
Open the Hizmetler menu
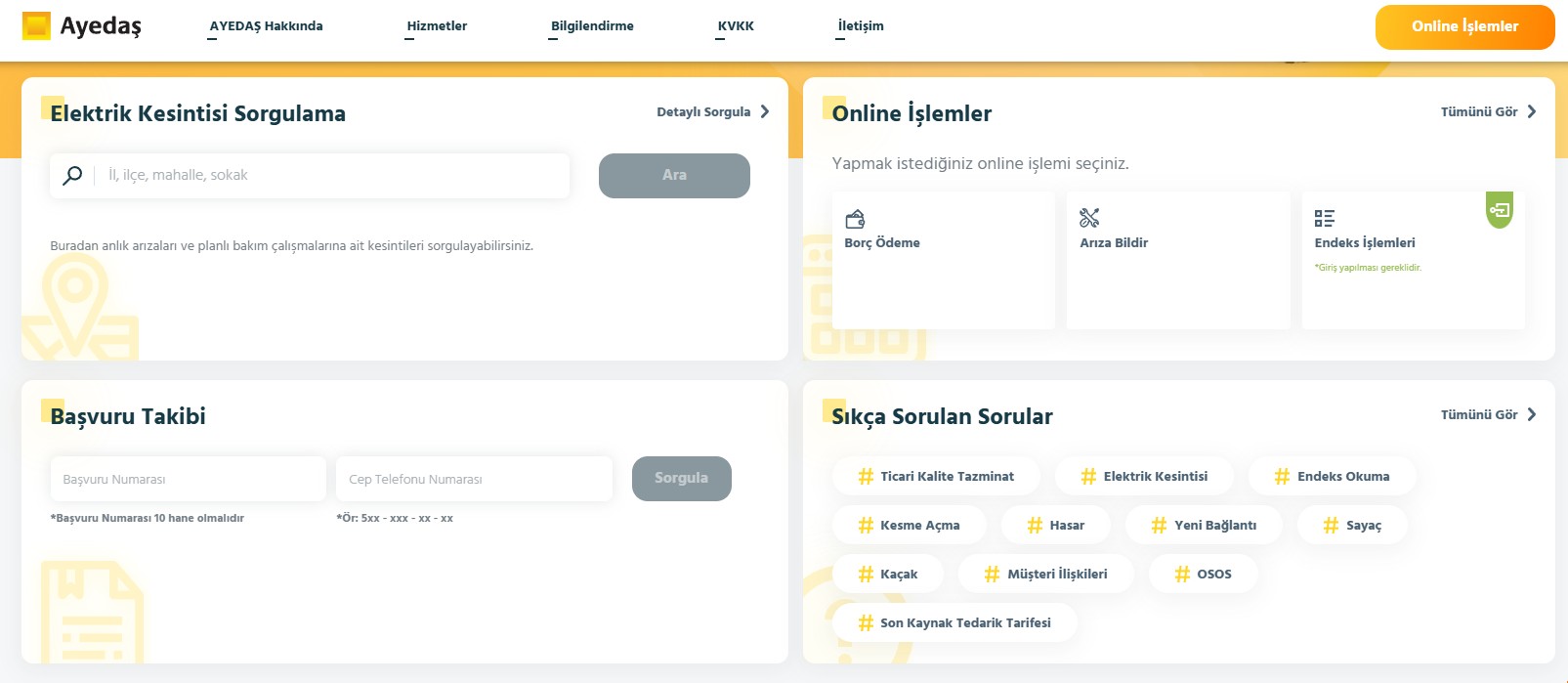click(437, 26)
